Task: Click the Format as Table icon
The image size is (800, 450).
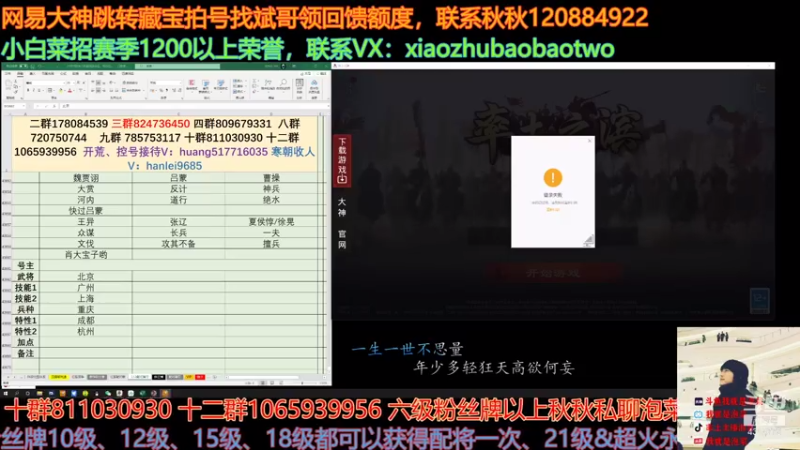Action: [206, 85]
